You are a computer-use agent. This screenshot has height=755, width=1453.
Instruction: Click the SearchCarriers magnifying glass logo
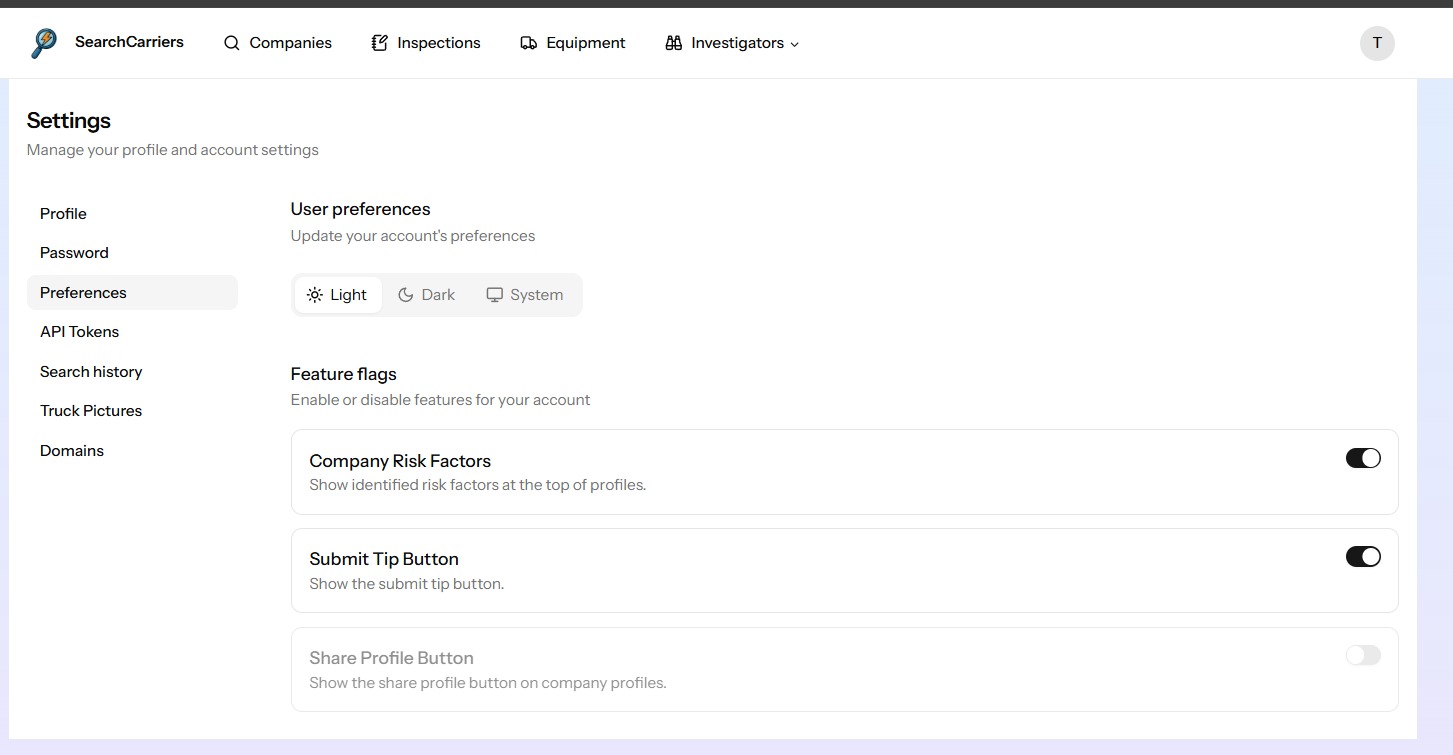[x=44, y=43]
